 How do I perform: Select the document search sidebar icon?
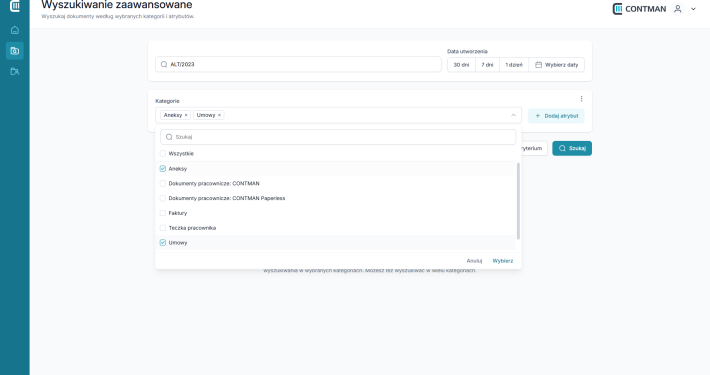tap(15, 51)
